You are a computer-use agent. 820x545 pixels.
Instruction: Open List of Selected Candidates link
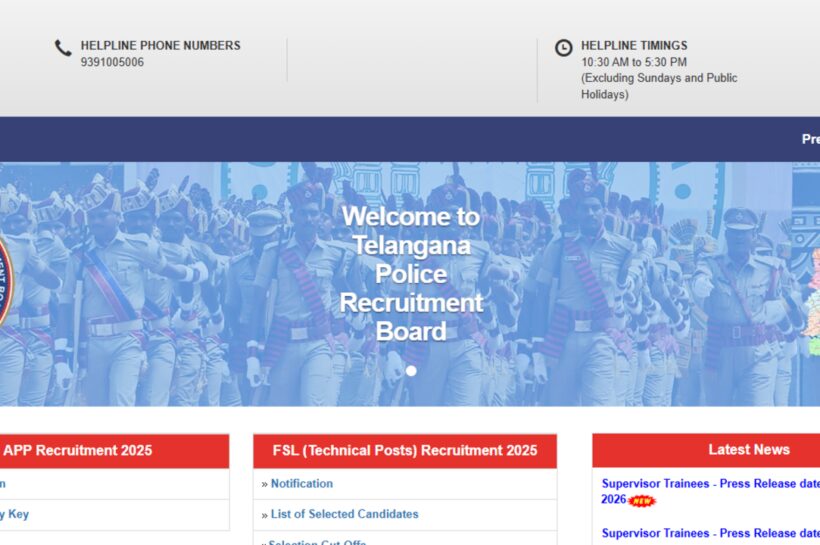[x=345, y=514]
